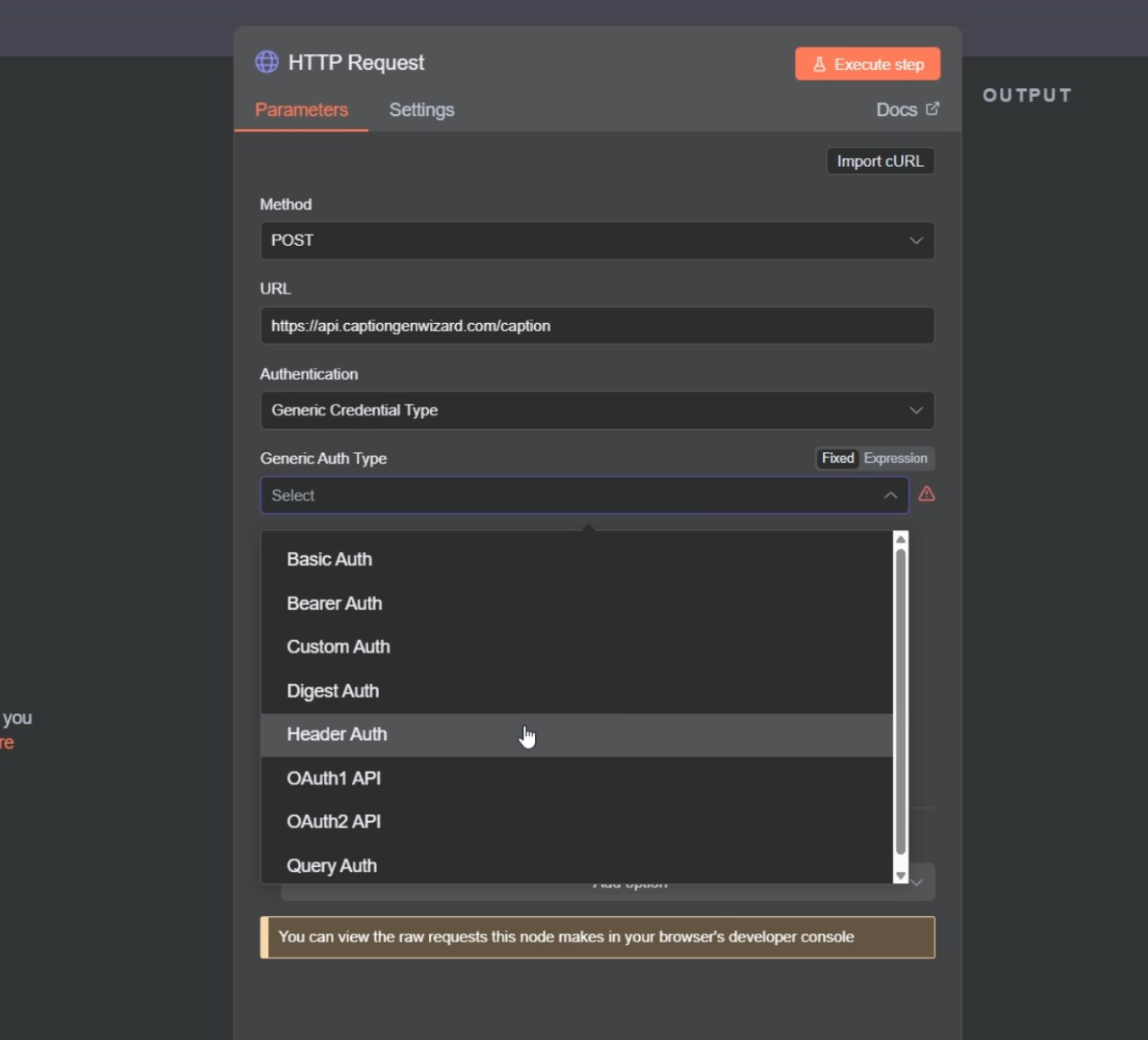This screenshot has width=1148, height=1040.
Task: Switch to the Settings tab
Action: [421, 109]
